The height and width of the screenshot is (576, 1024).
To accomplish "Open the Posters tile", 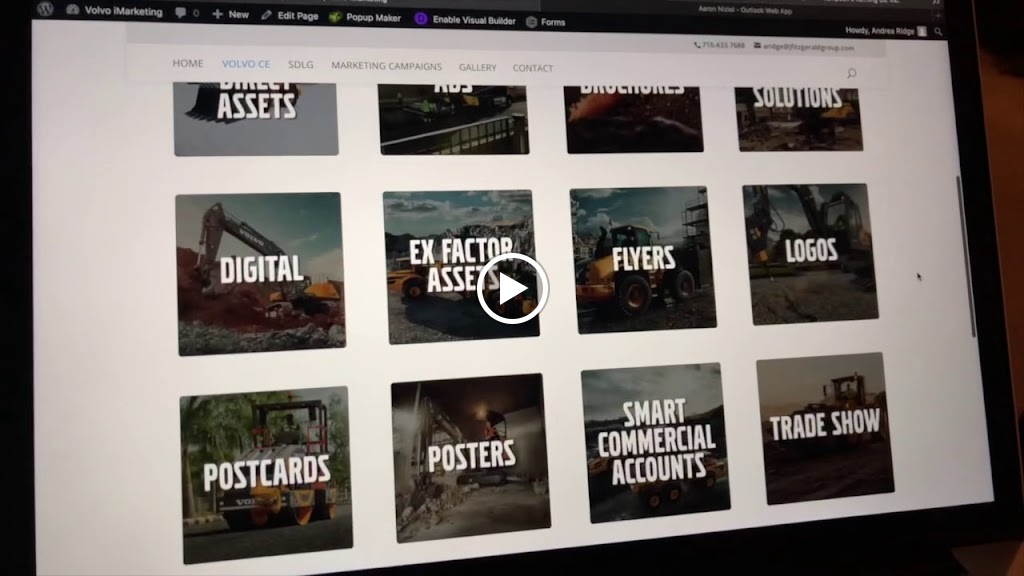I will (470, 457).
